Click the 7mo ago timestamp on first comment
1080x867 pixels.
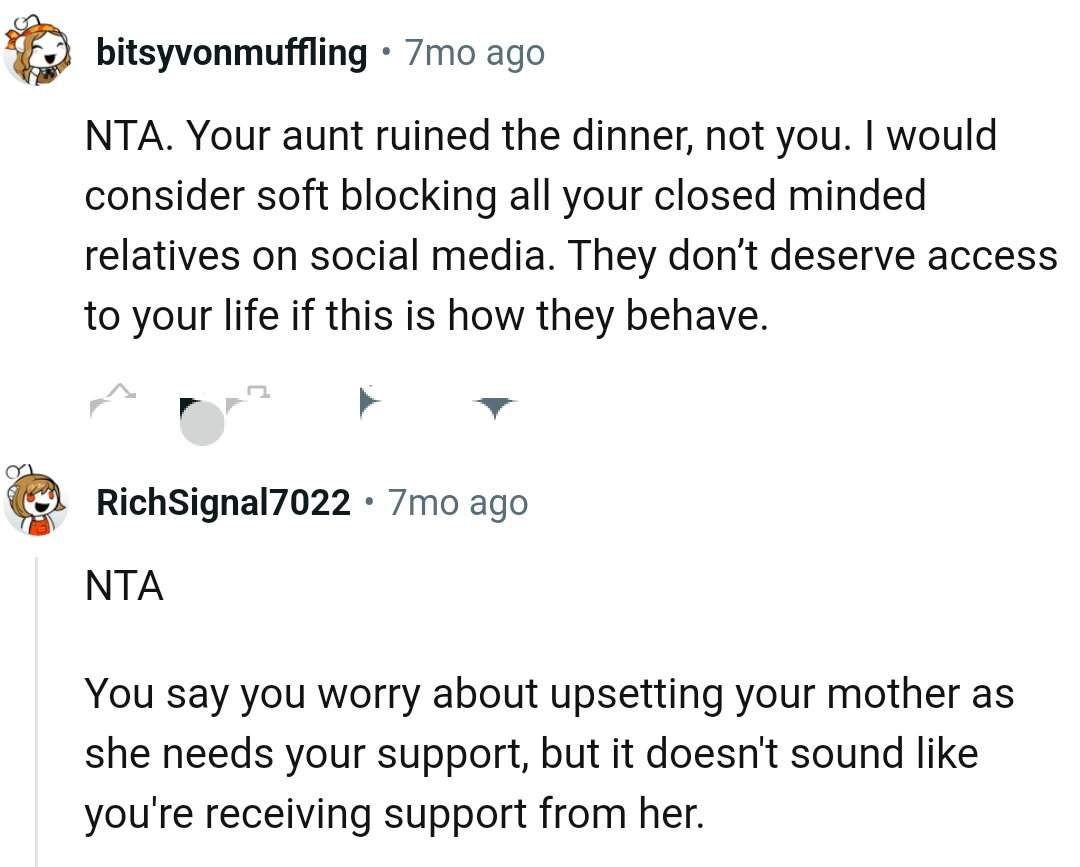472,52
